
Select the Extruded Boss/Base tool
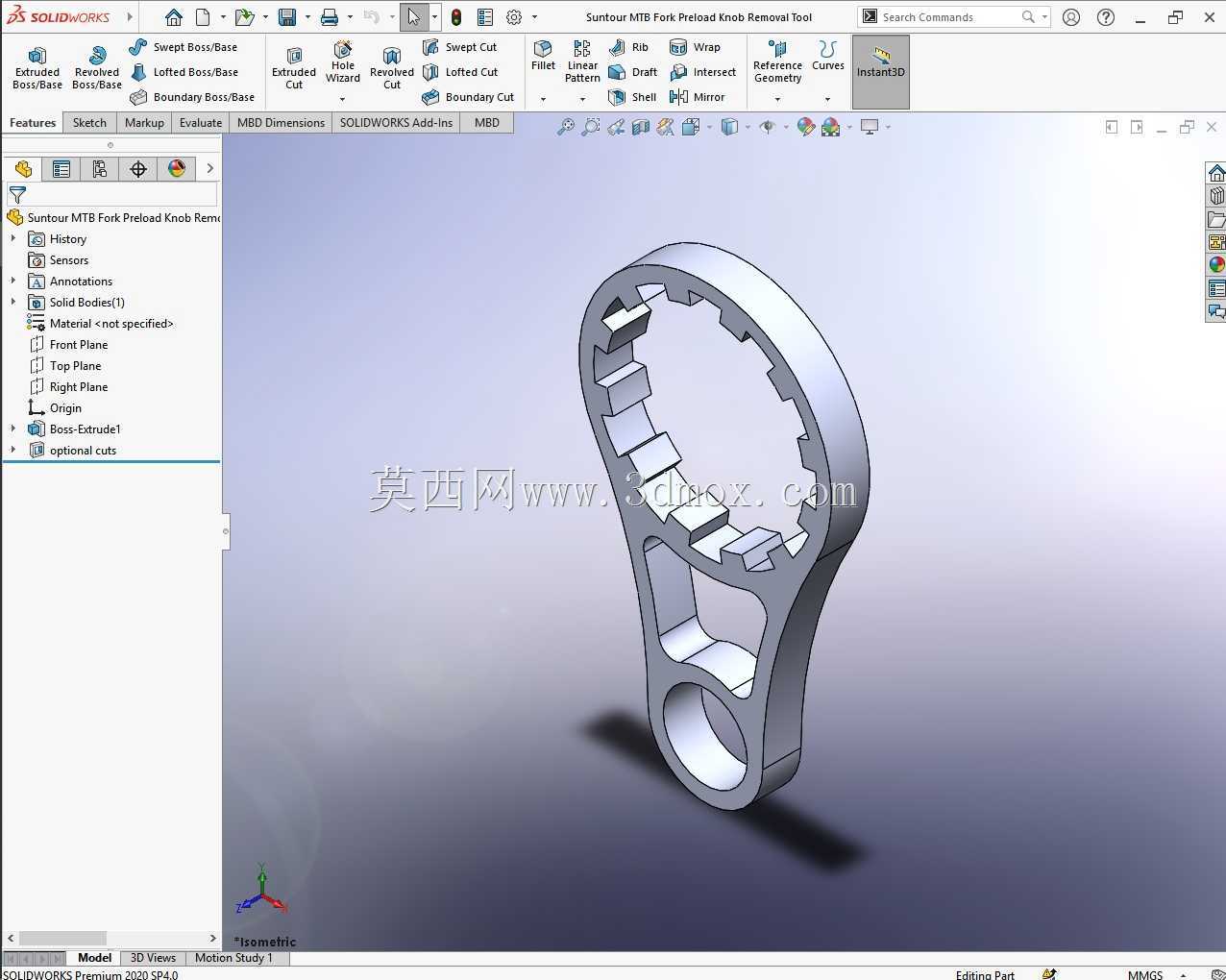coord(37,67)
